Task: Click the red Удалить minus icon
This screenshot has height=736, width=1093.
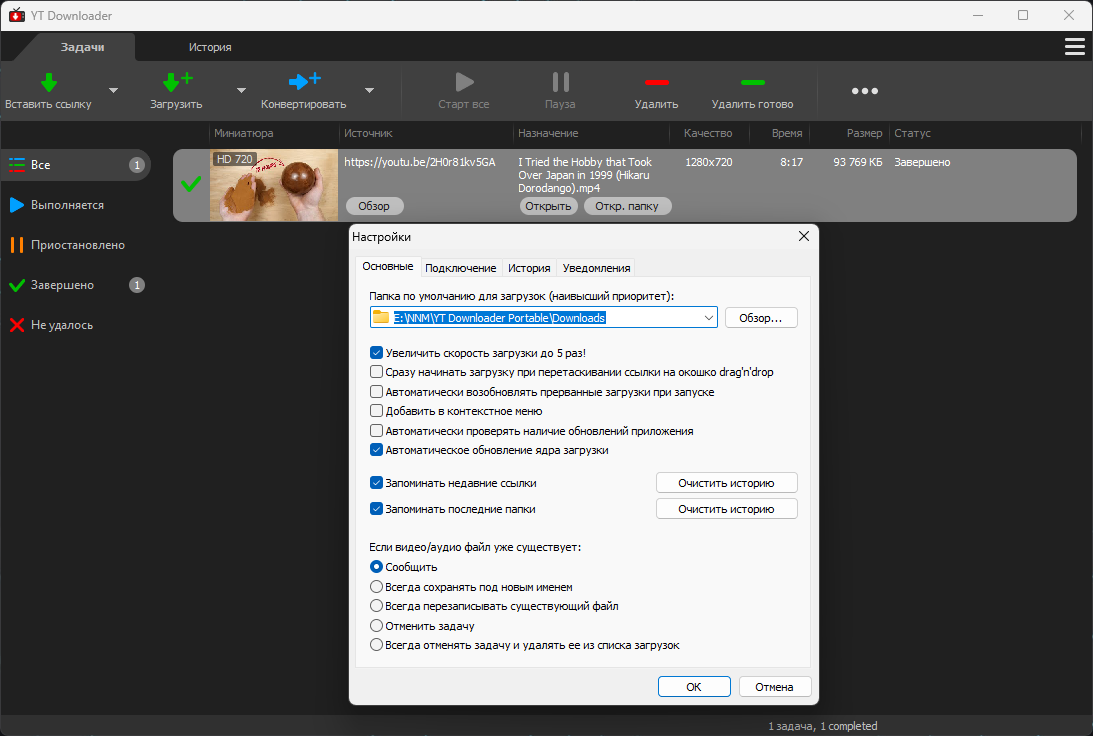Action: (x=657, y=82)
